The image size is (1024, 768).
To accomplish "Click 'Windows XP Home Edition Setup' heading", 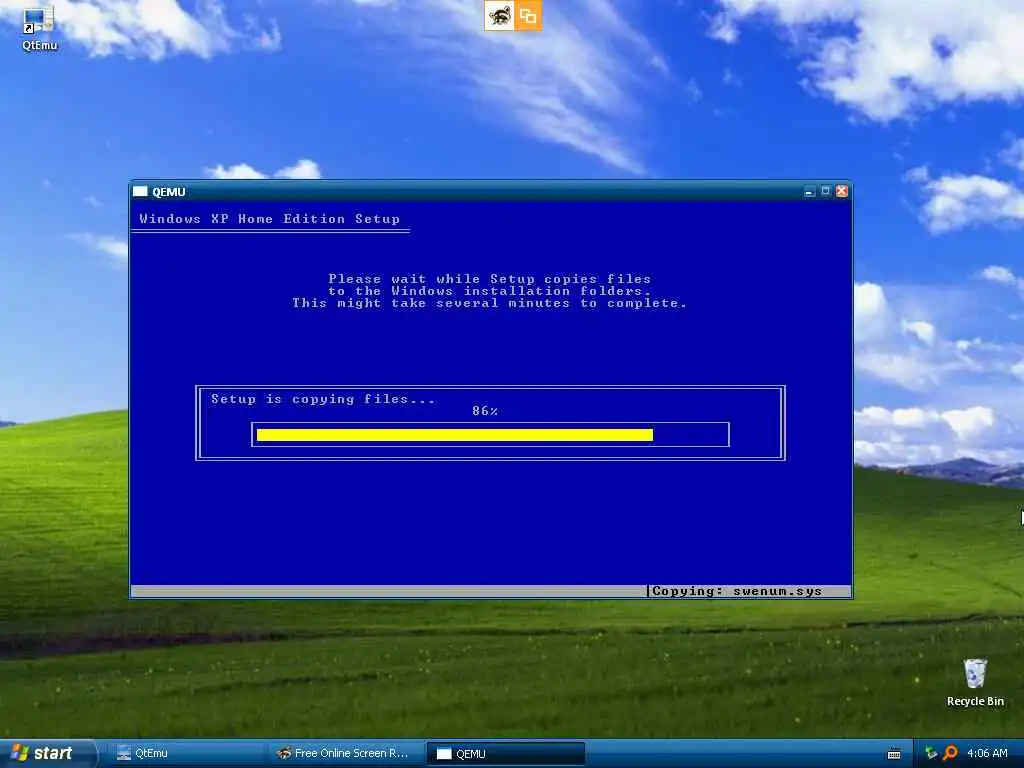I will click(x=269, y=219).
